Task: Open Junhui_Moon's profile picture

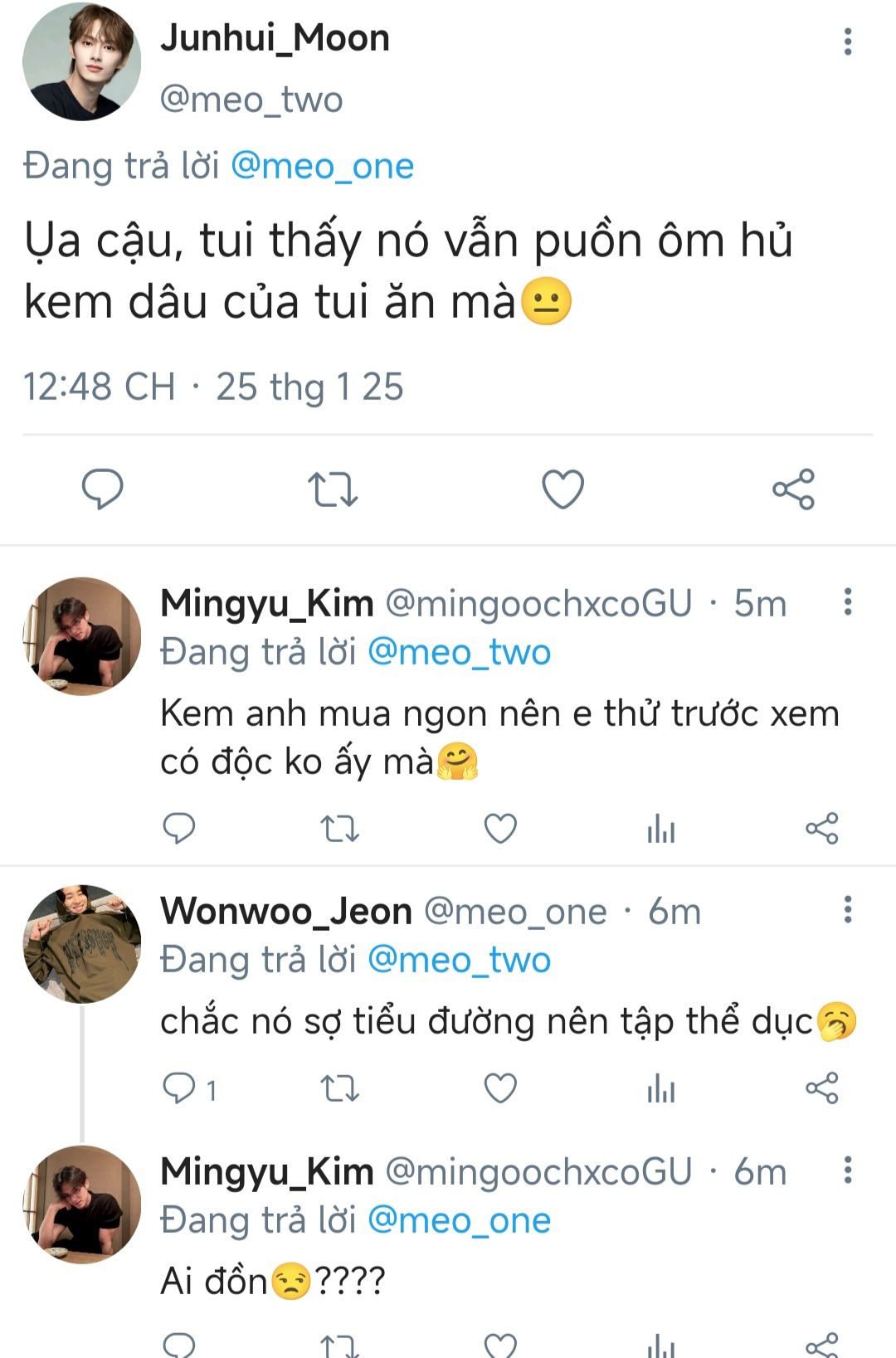Action: [x=82, y=62]
